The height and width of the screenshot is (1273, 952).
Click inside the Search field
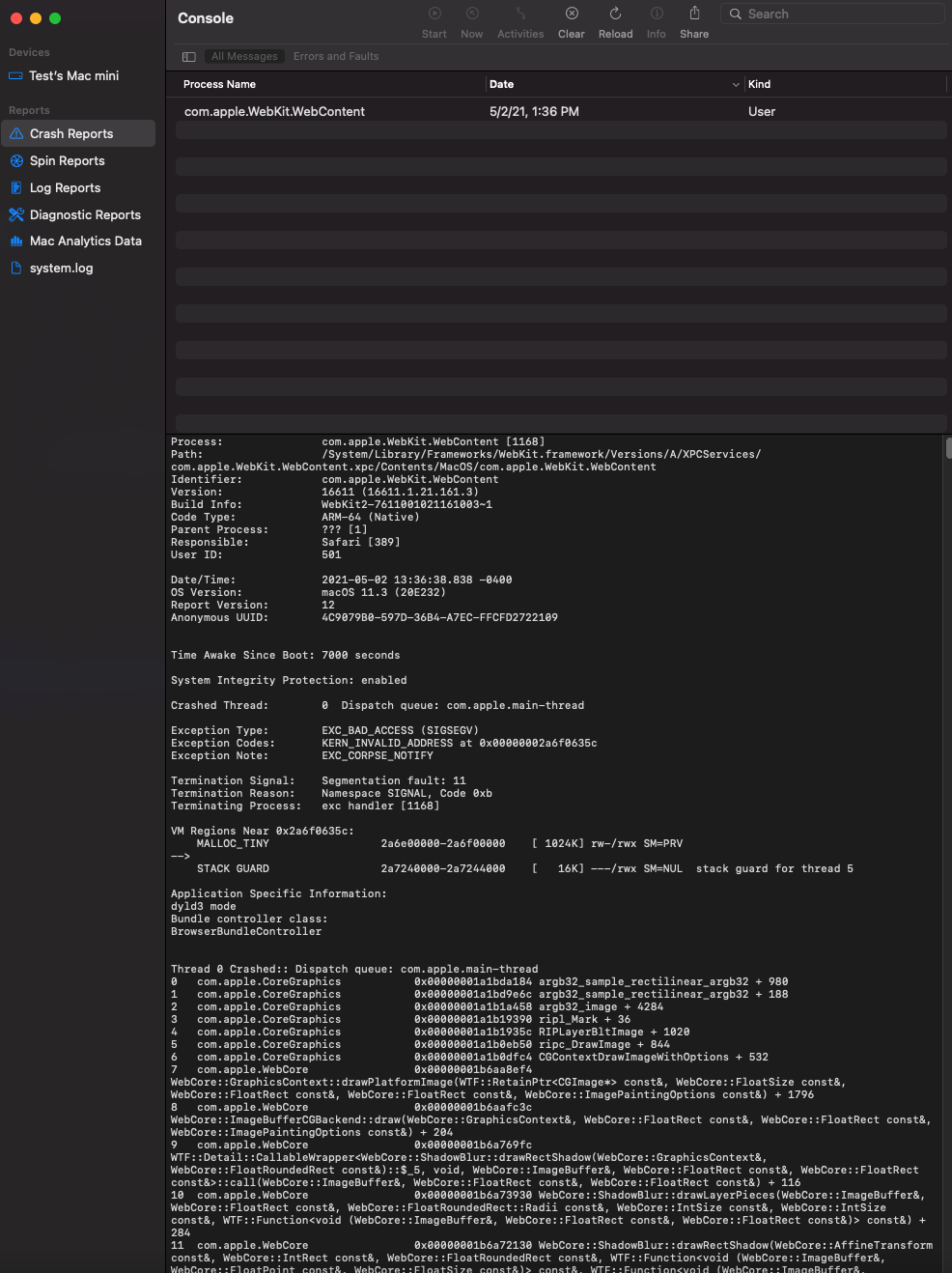(x=832, y=14)
